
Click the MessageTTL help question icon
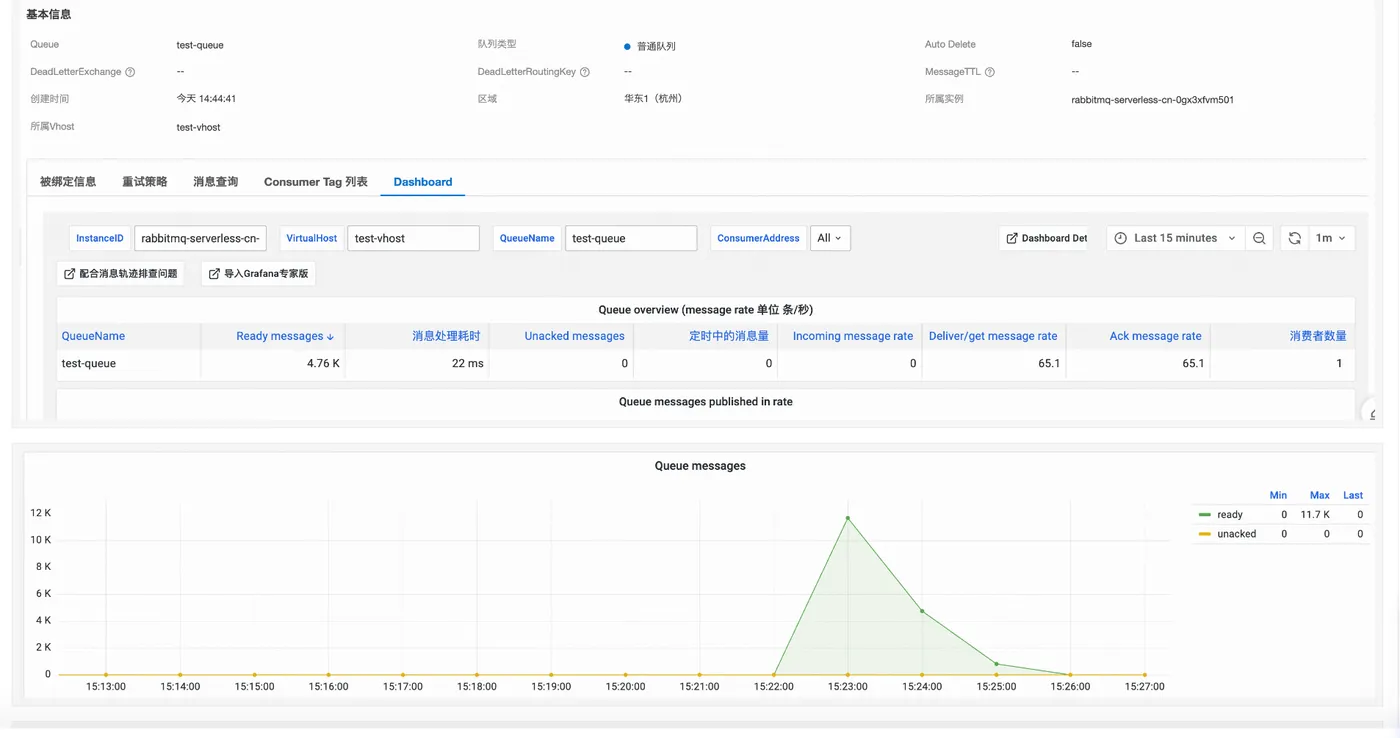tap(990, 72)
